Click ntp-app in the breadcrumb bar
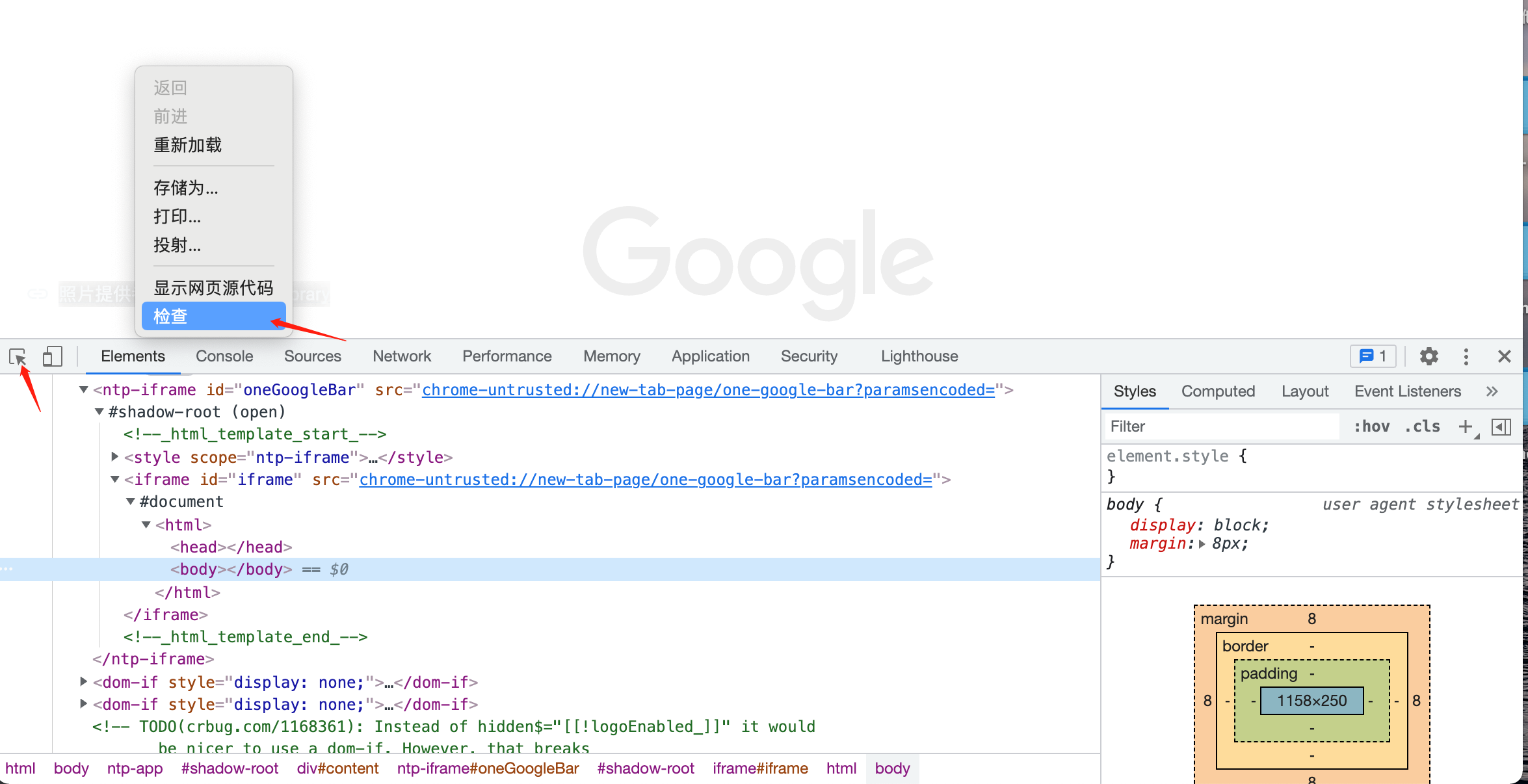The image size is (1528, 784). [x=135, y=768]
